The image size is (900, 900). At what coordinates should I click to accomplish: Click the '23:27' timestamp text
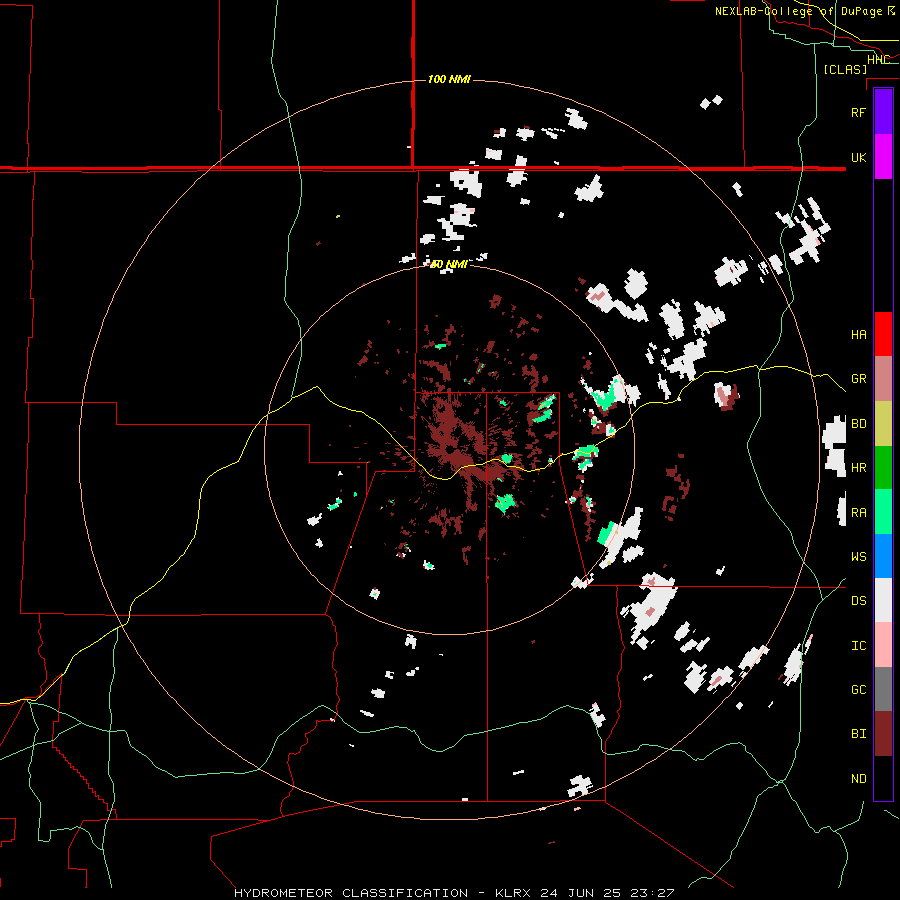tap(652, 893)
